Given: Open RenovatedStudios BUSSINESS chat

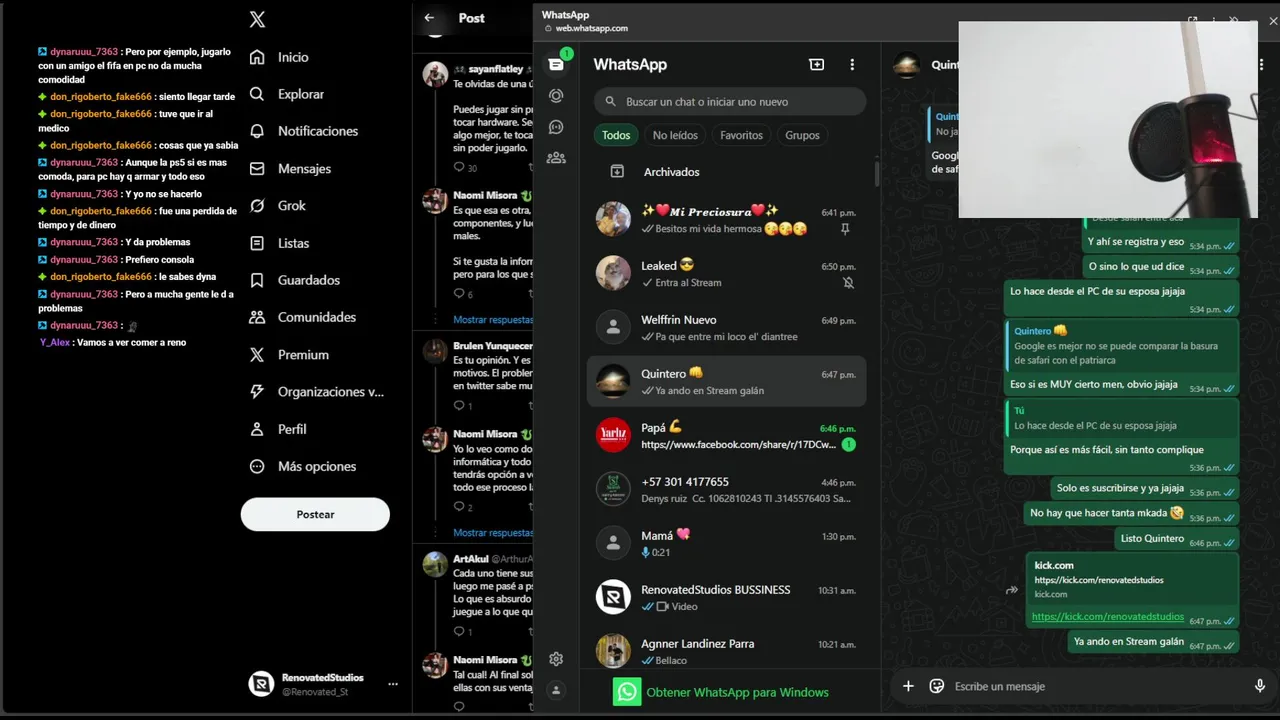Looking at the screenshot, I should [x=727, y=598].
